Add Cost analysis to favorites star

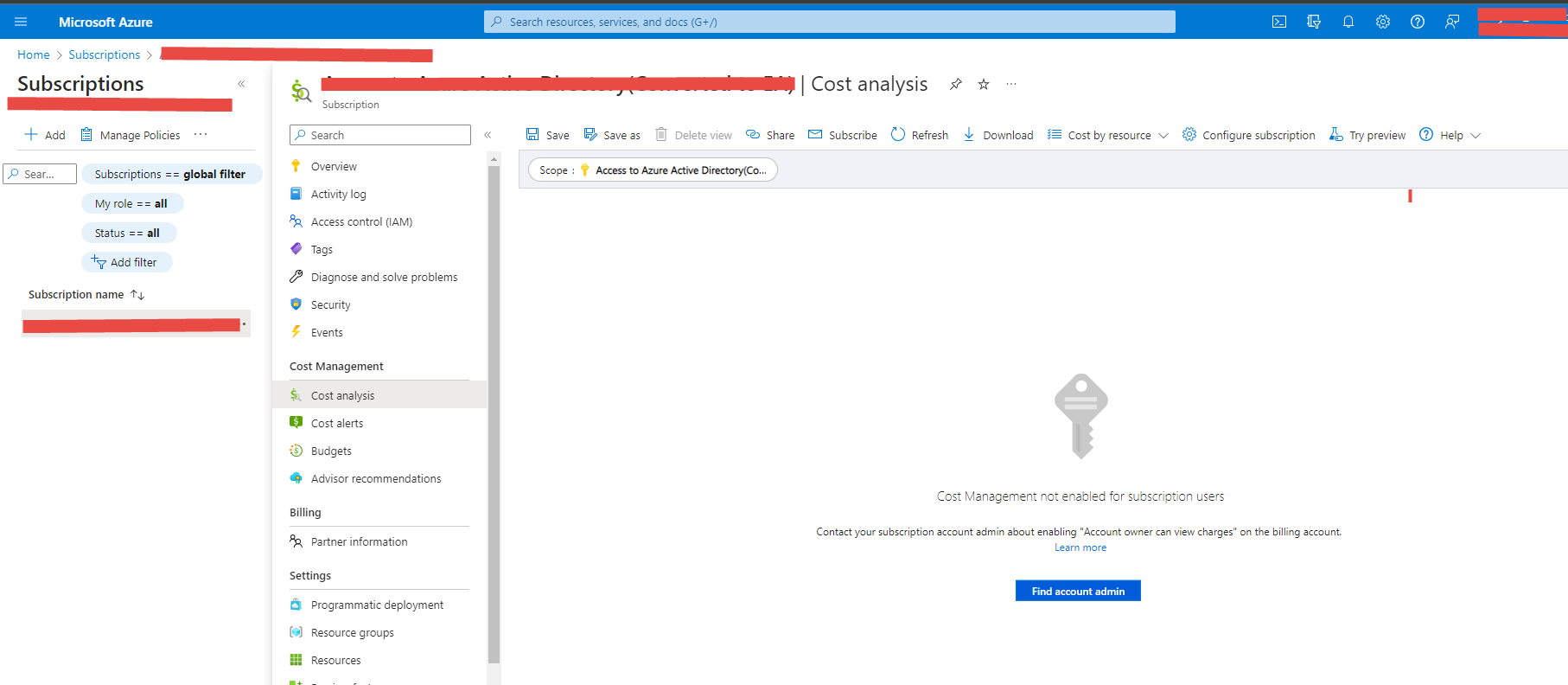coord(984,84)
